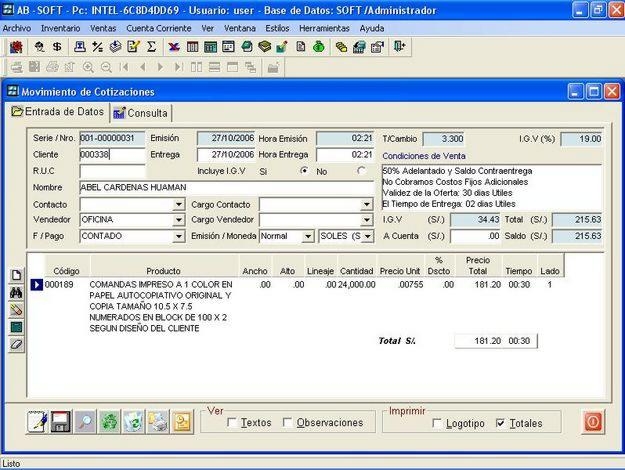Open the Ayuda menu
The width and height of the screenshot is (625, 470).
(x=371, y=28)
